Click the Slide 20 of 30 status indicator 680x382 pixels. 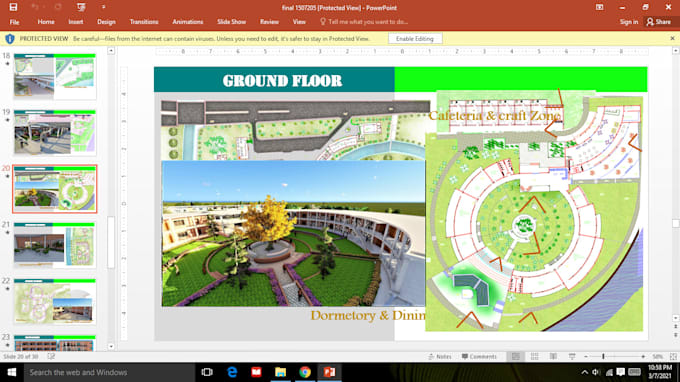20,356
